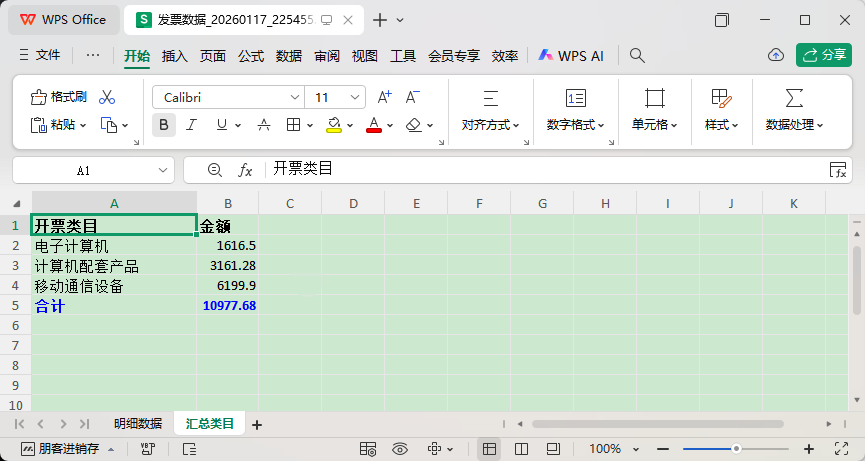Click the formula bar containing 开票类目

(546, 169)
